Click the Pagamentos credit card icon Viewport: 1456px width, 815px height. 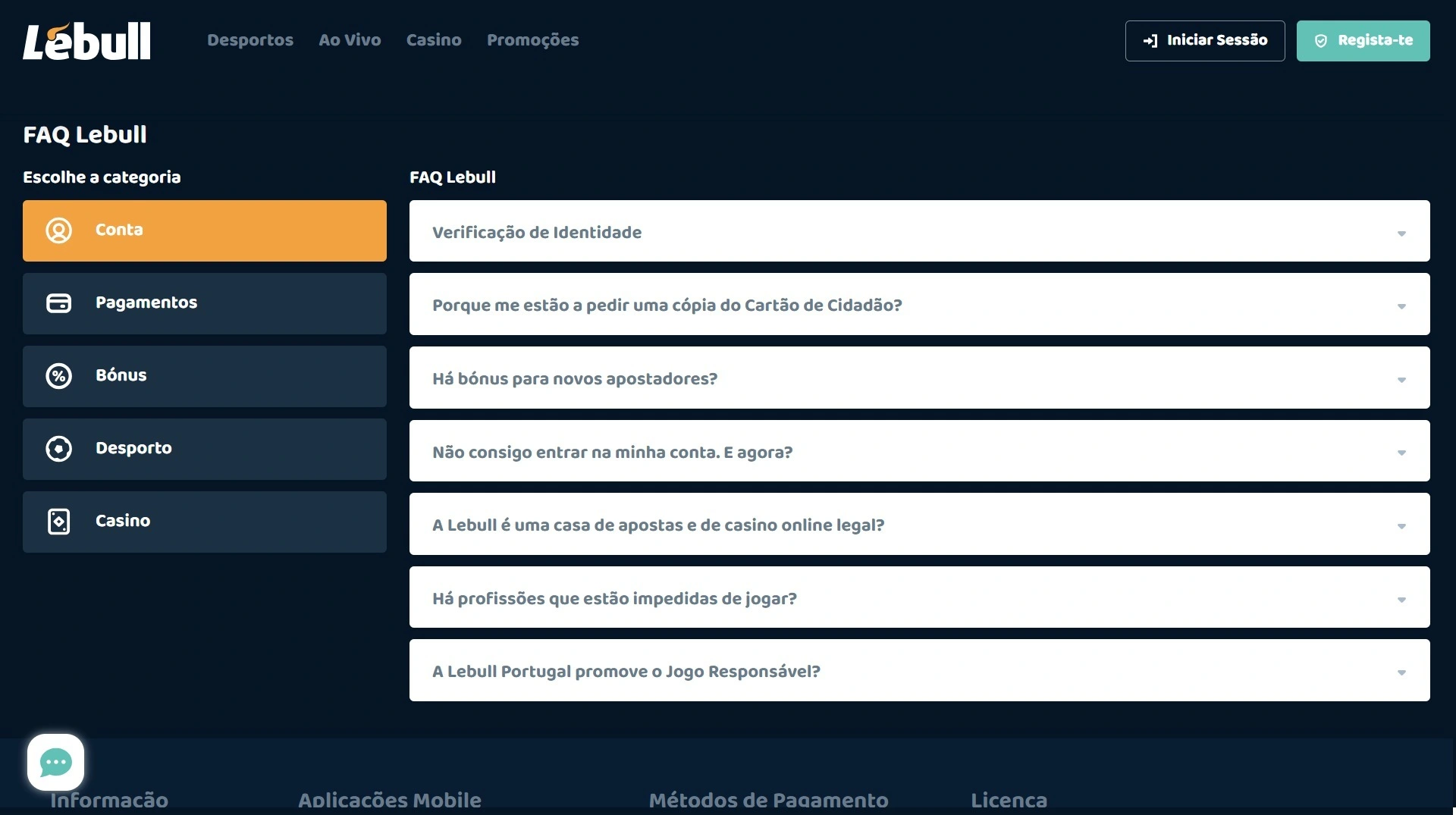click(x=58, y=303)
